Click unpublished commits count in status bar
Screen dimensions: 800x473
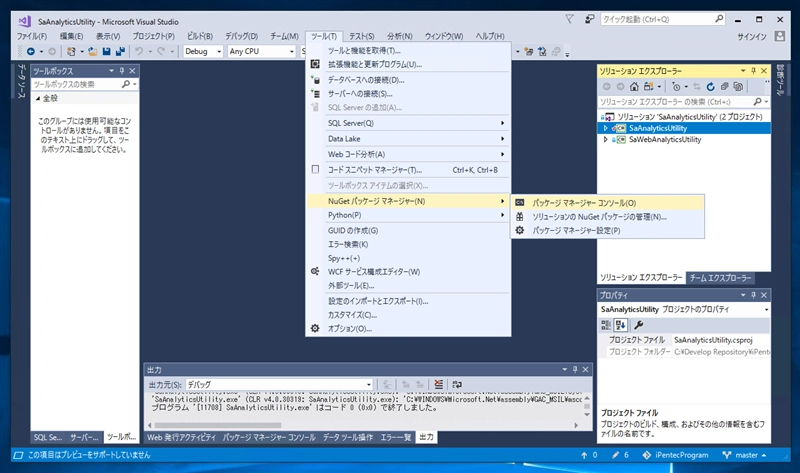coord(589,455)
